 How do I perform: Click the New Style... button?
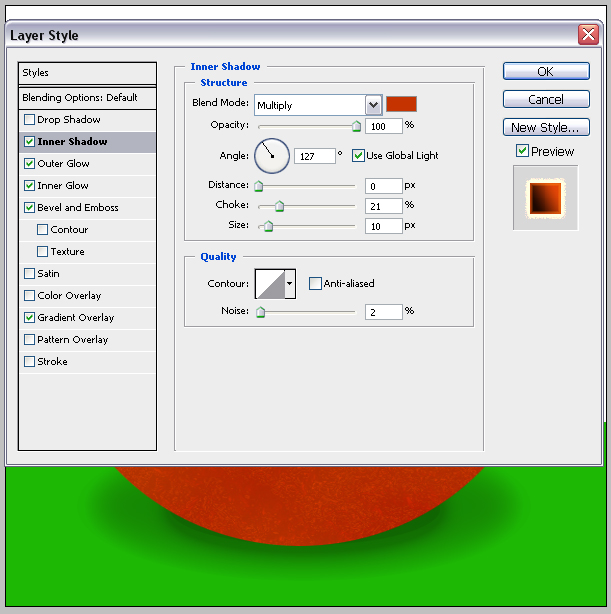pyautogui.click(x=546, y=127)
